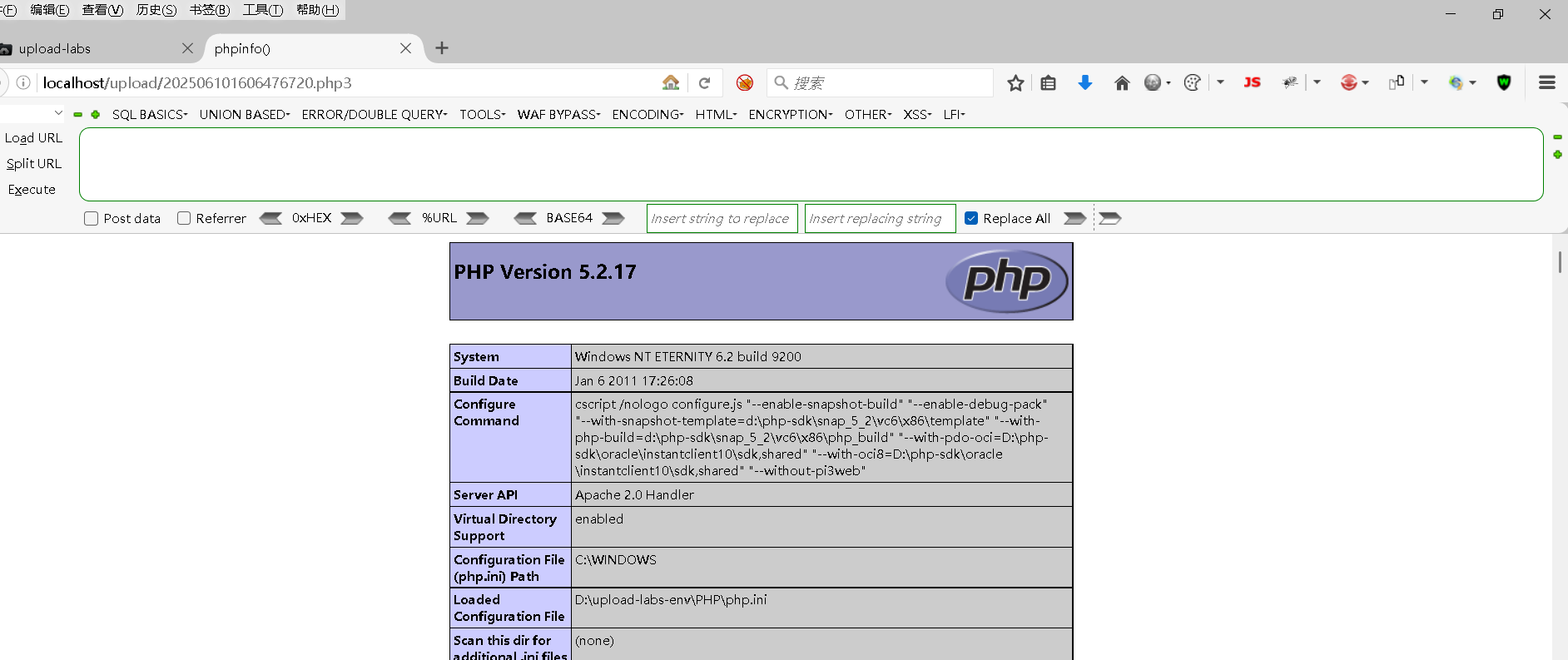
Task: Click the yellow house icon in URL bar
Action: (x=671, y=82)
